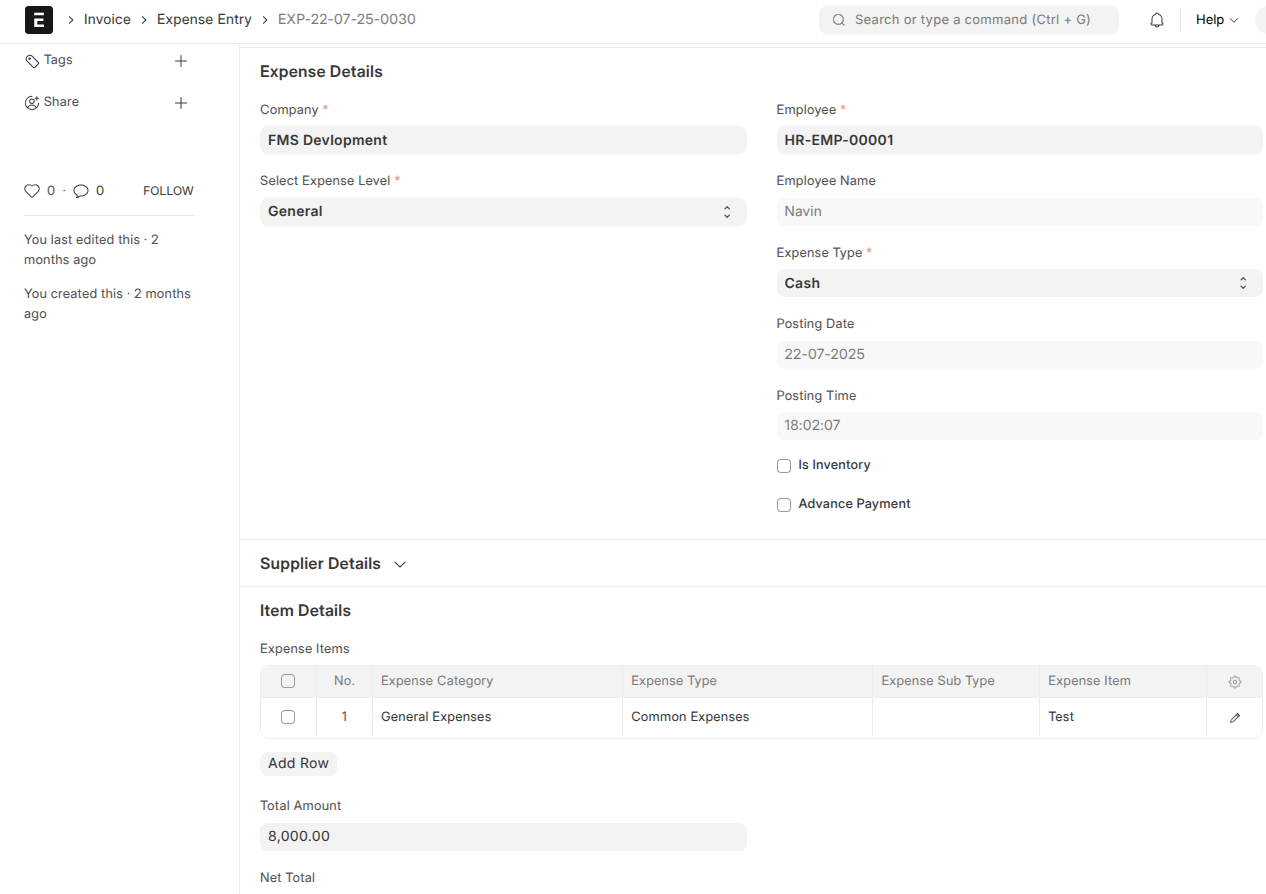The width and height of the screenshot is (1266, 894).
Task: Check the select-all checkbox in table header
Action: click(288, 681)
